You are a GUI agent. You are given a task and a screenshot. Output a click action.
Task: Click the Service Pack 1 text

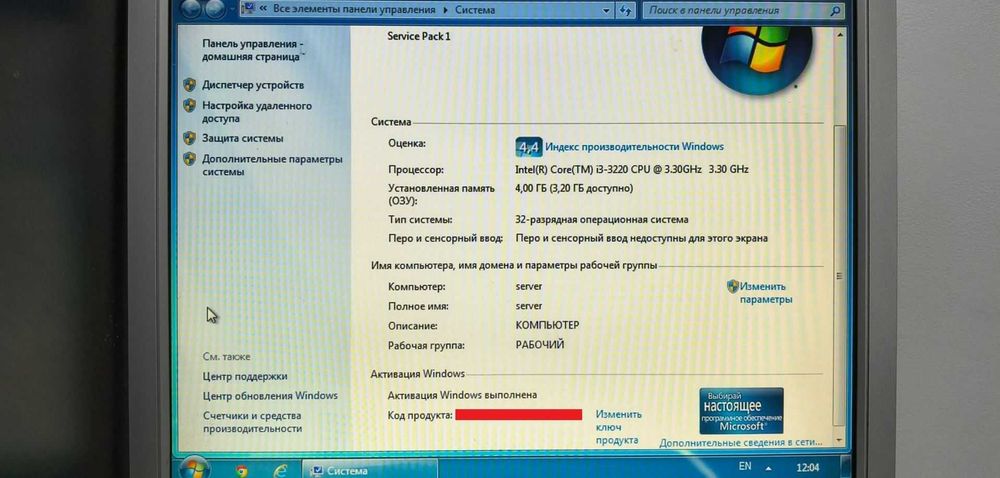click(x=419, y=36)
